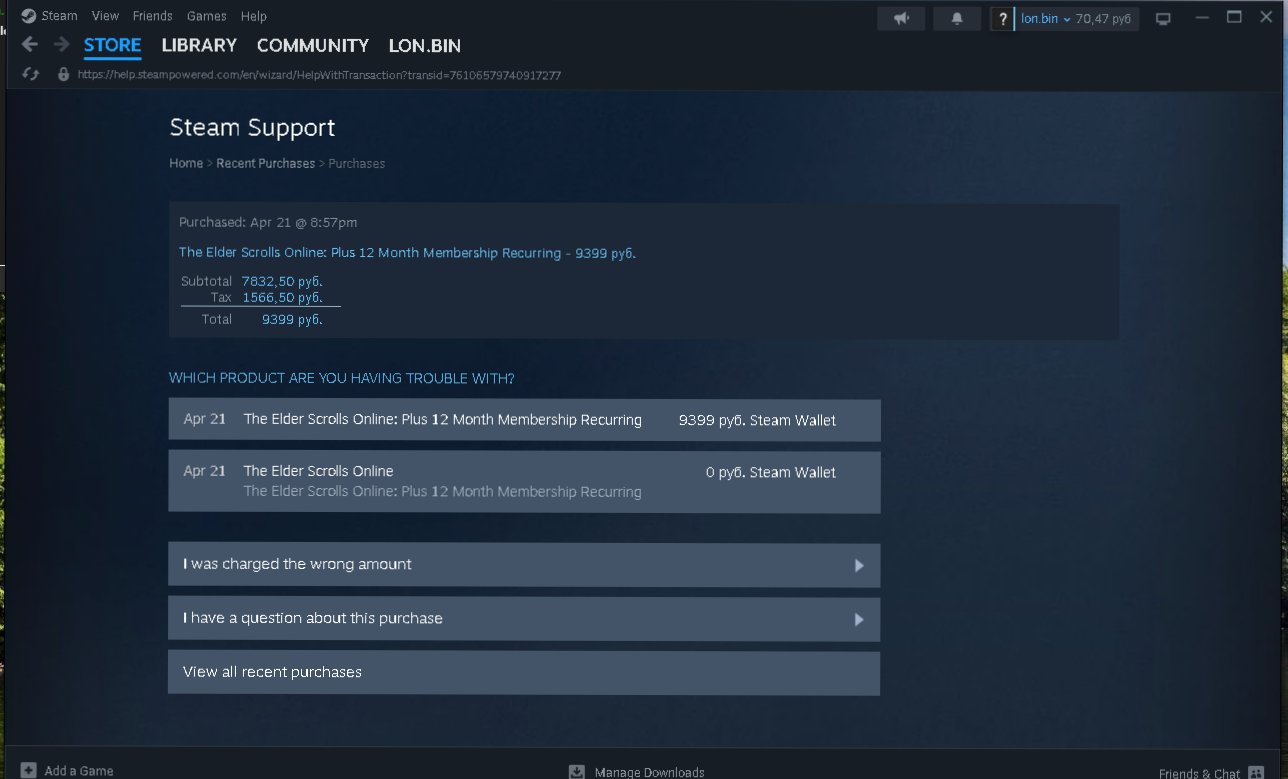Click the Recent Purchases breadcrumb link
1288x779 pixels.
click(265, 163)
